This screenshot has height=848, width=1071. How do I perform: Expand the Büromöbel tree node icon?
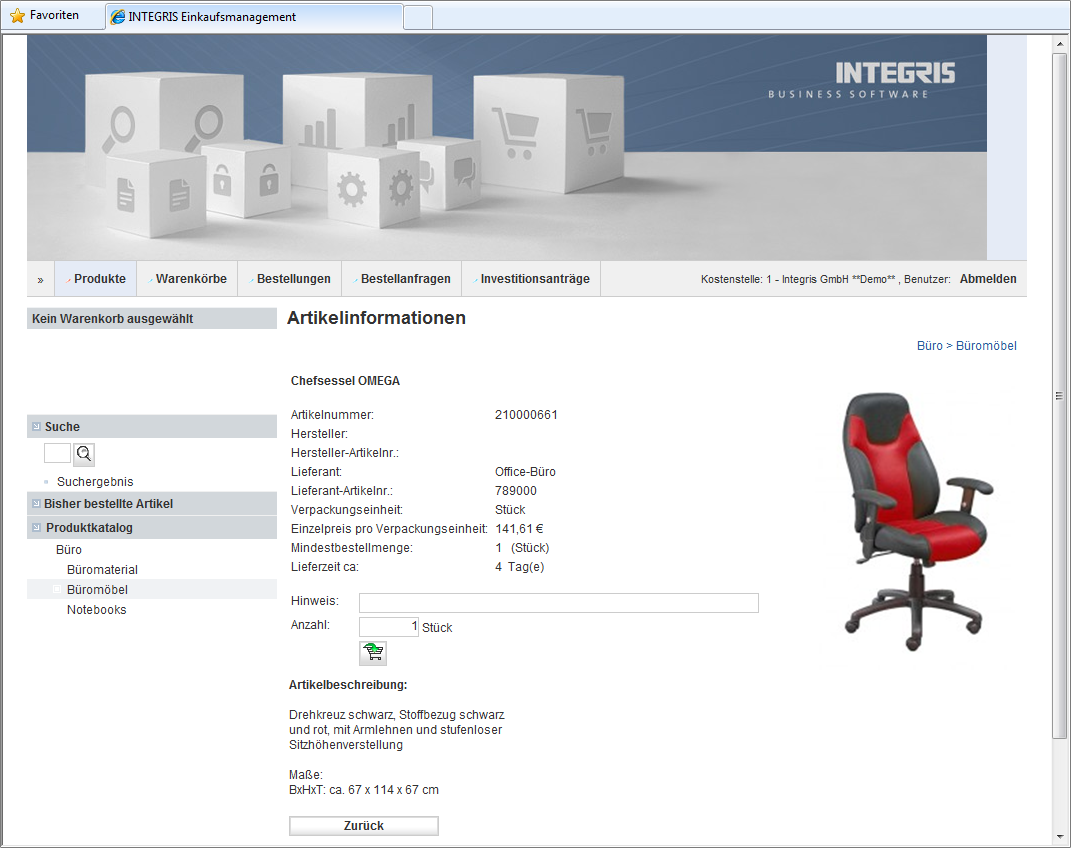coord(57,589)
